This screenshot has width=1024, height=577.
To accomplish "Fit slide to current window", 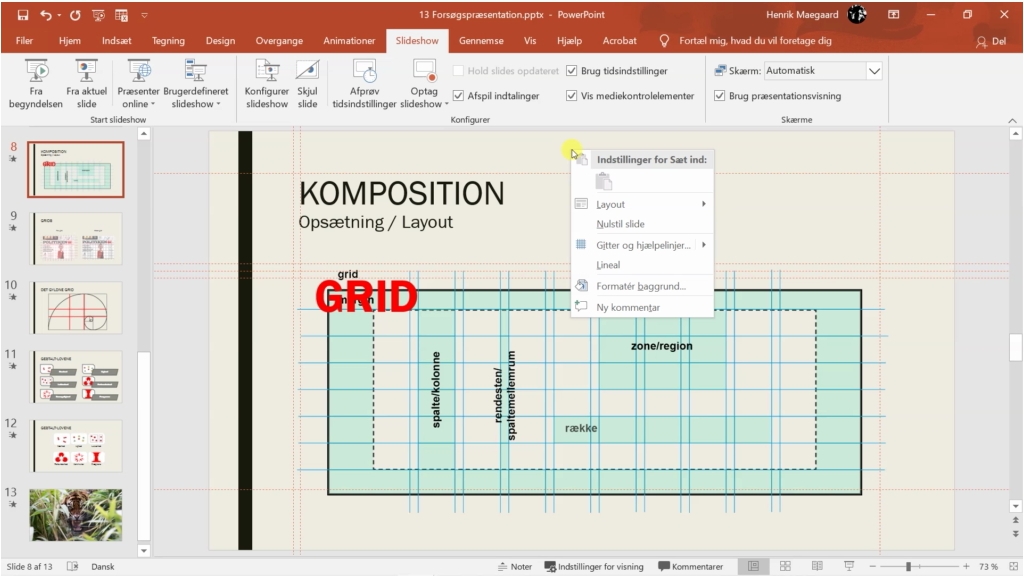I will (x=1014, y=566).
